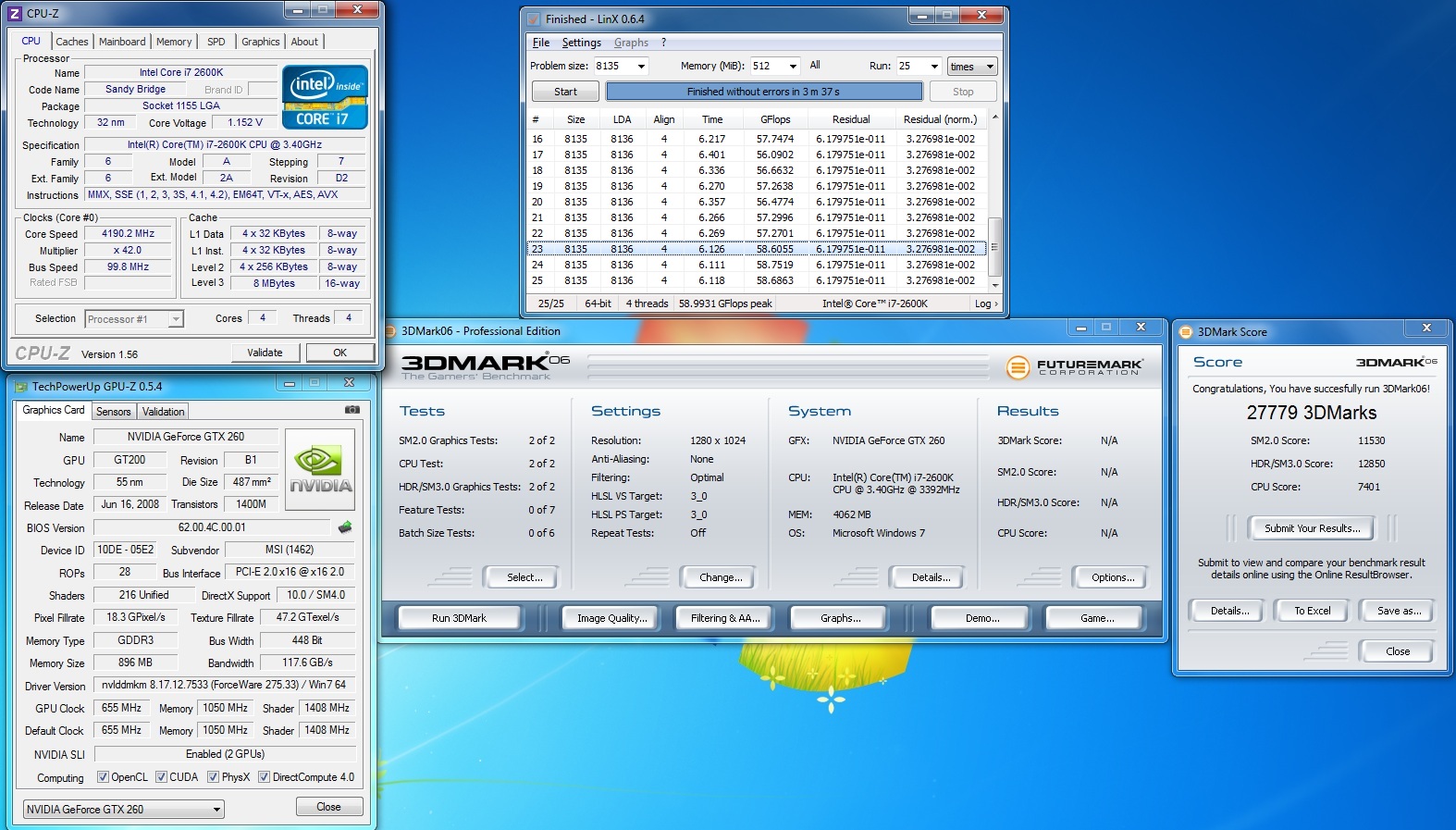Click OK button in CPU-Z
This screenshot has width=1456, height=830.
tap(340, 353)
